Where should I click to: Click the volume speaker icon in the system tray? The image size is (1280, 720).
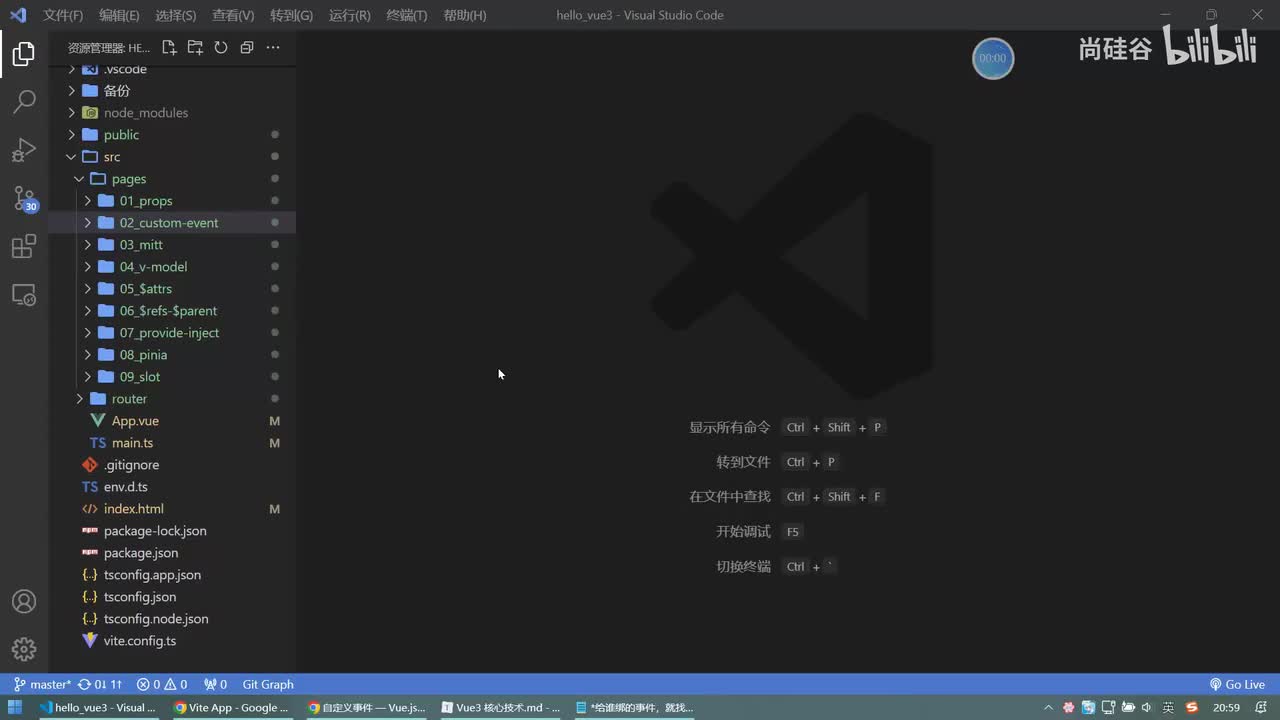(x=1146, y=708)
